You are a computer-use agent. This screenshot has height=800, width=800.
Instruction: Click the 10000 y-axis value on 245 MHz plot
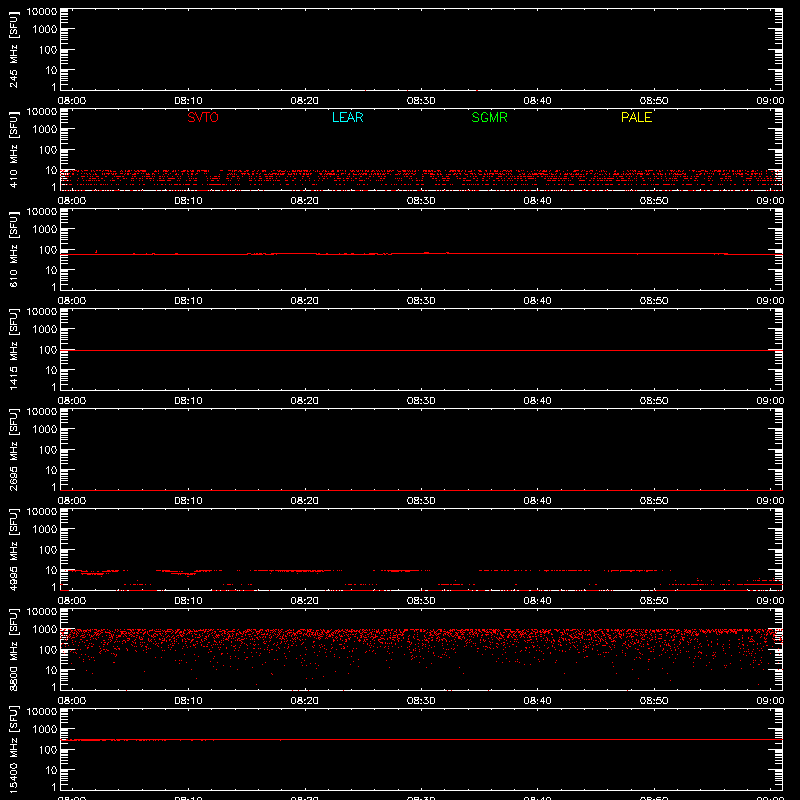tap(42, 12)
